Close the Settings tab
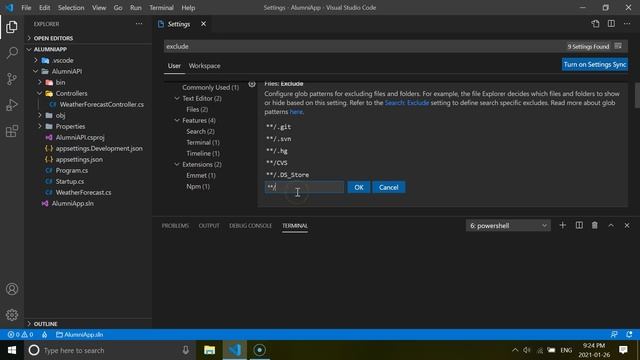Screen dimensions: 640x360 [x=203, y=24]
